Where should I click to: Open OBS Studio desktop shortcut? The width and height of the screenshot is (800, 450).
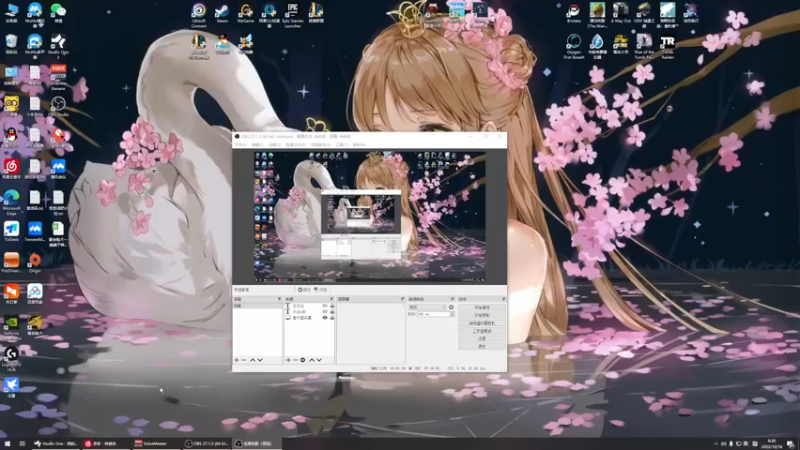point(58,107)
